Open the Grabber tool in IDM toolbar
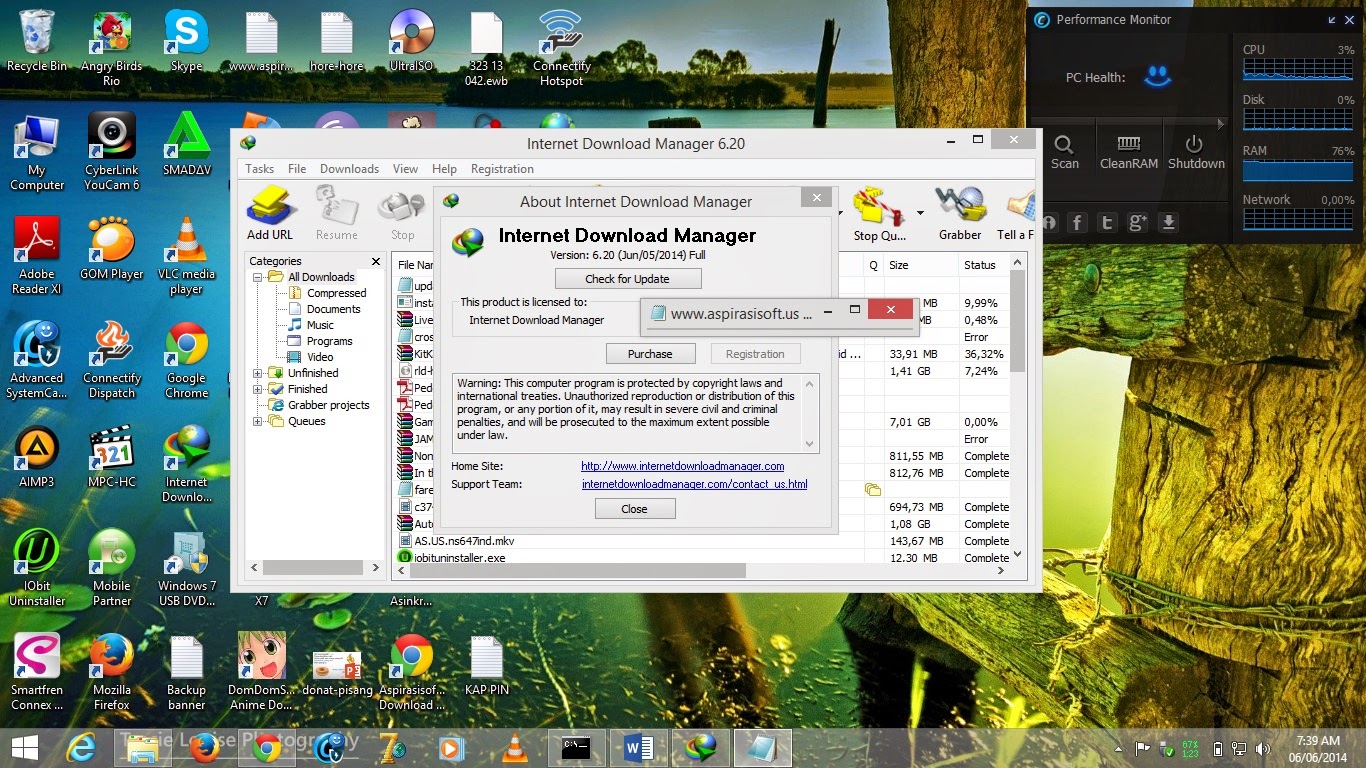The width and height of the screenshot is (1366, 768). tap(960, 214)
